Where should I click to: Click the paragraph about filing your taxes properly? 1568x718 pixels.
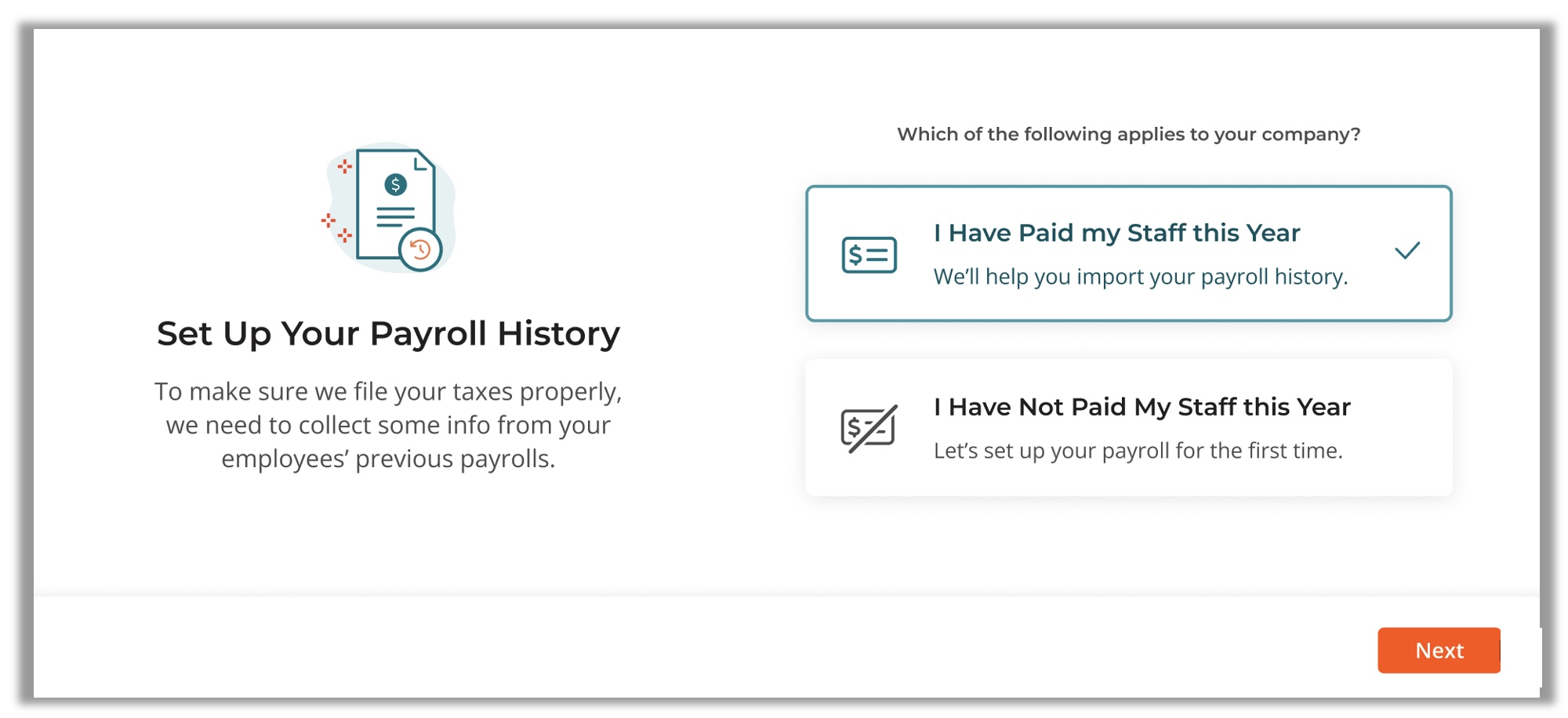coord(388,425)
